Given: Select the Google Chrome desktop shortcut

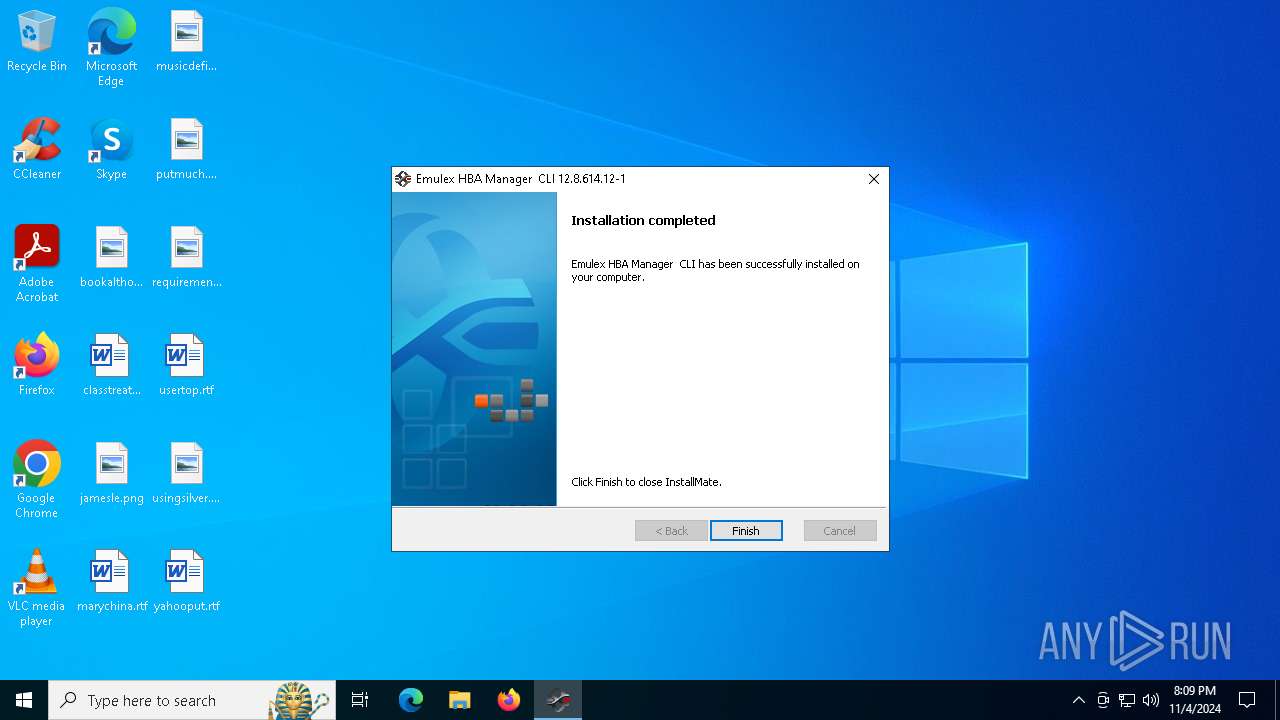Looking at the screenshot, I should pos(37,480).
